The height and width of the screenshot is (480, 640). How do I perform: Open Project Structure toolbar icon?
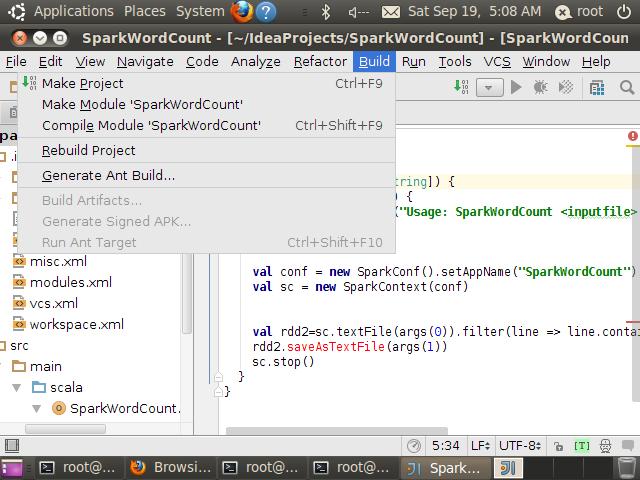(x=597, y=87)
